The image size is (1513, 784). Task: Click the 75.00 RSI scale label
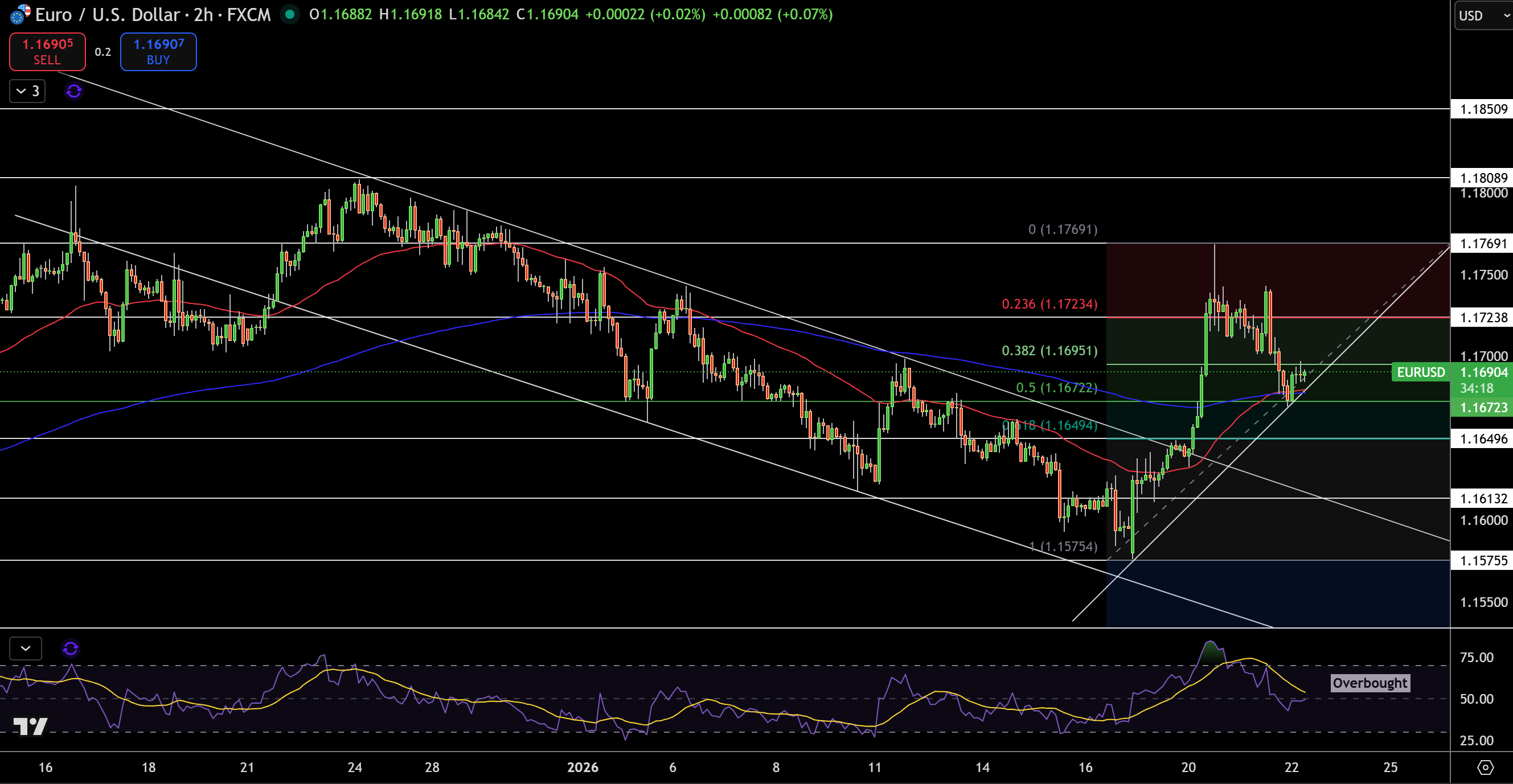(x=1477, y=657)
